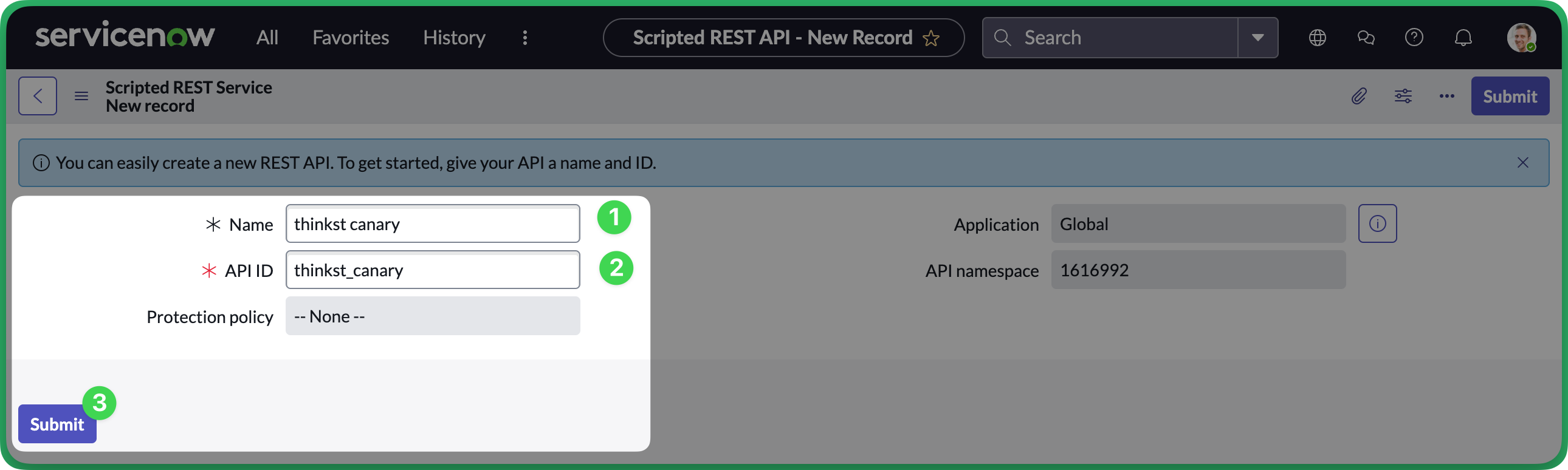Open the notifications bell
The width and height of the screenshot is (1568, 470).
pos(1463,38)
